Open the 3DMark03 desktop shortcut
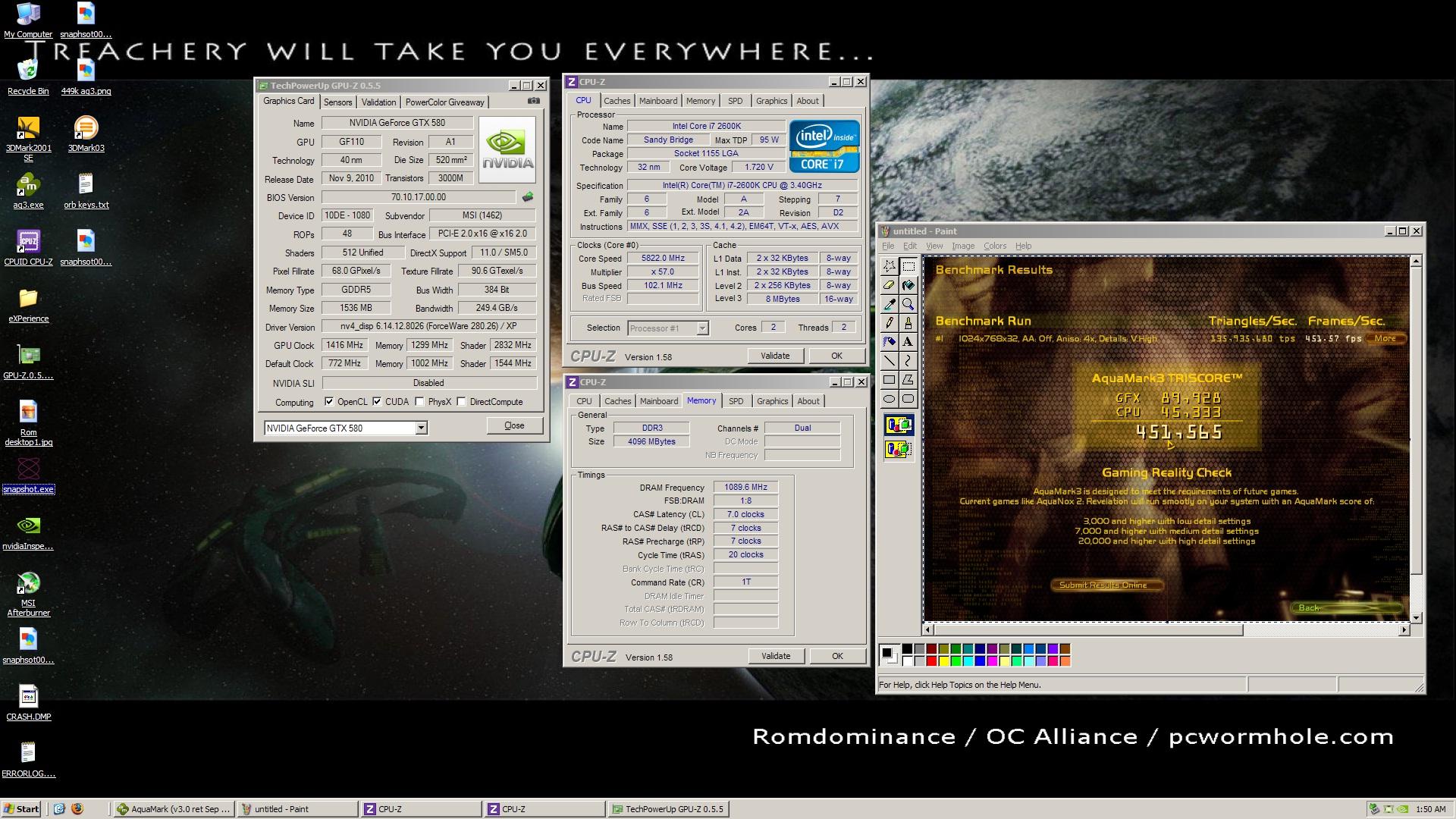The height and width of the screenshot is (819, 1456). tap(86, 134)
